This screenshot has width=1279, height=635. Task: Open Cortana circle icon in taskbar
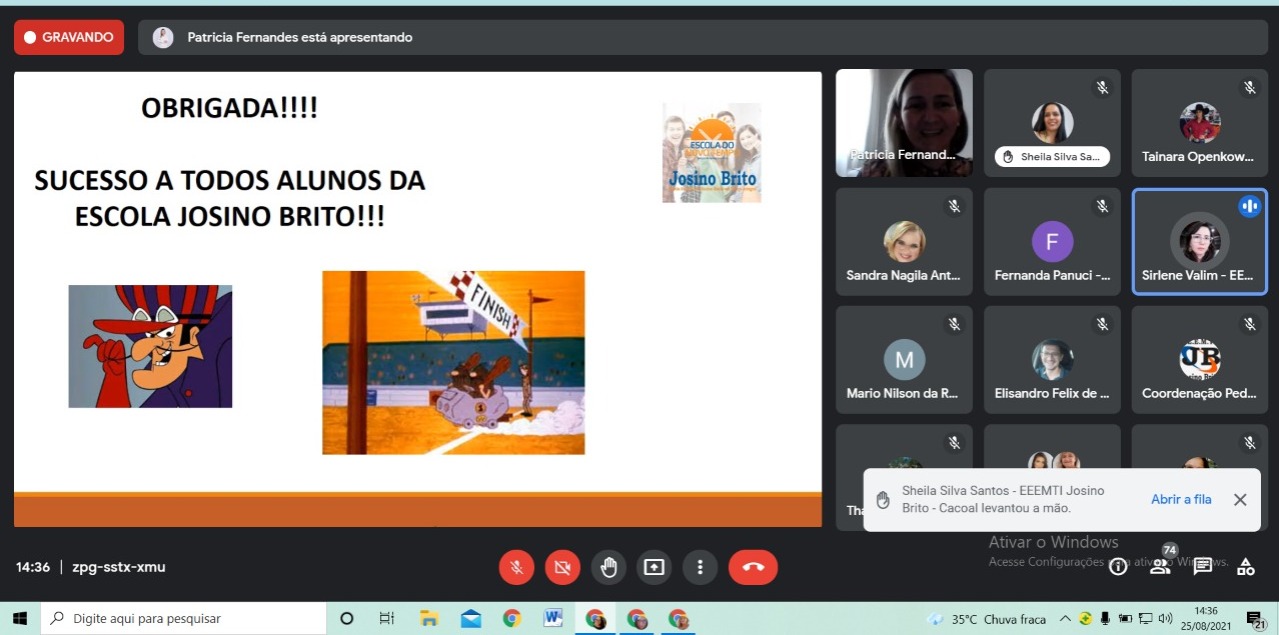pos(347,618)
